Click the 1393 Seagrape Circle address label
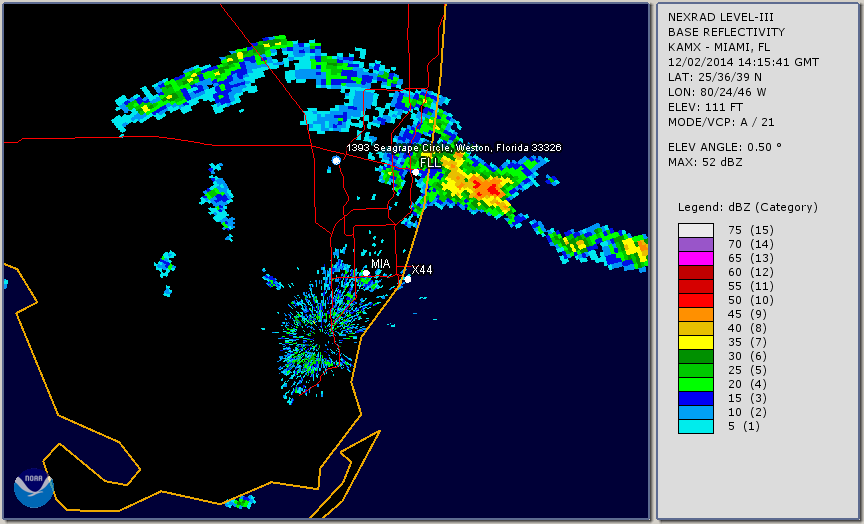Image resolution: width=864 pixels, height=524 pixels. 454,148
